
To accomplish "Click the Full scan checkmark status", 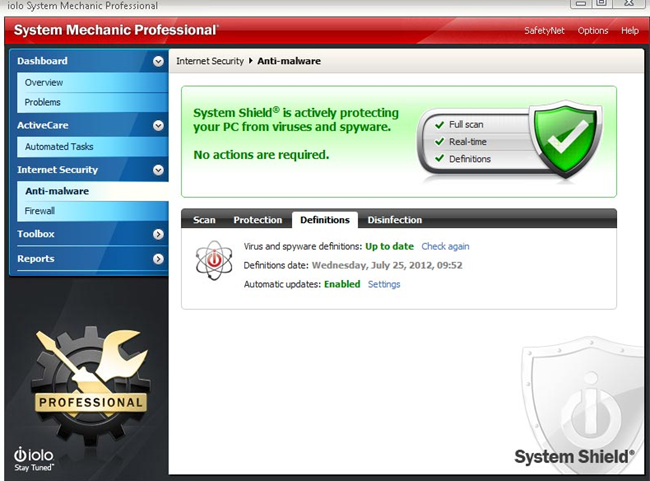I will (459, 124).
